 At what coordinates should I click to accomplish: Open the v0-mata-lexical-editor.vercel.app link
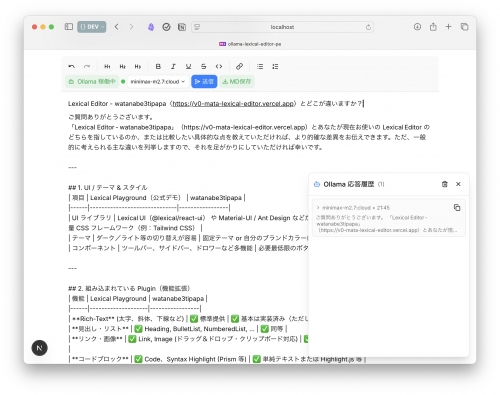pyautogui.click(x=233, y=104)
